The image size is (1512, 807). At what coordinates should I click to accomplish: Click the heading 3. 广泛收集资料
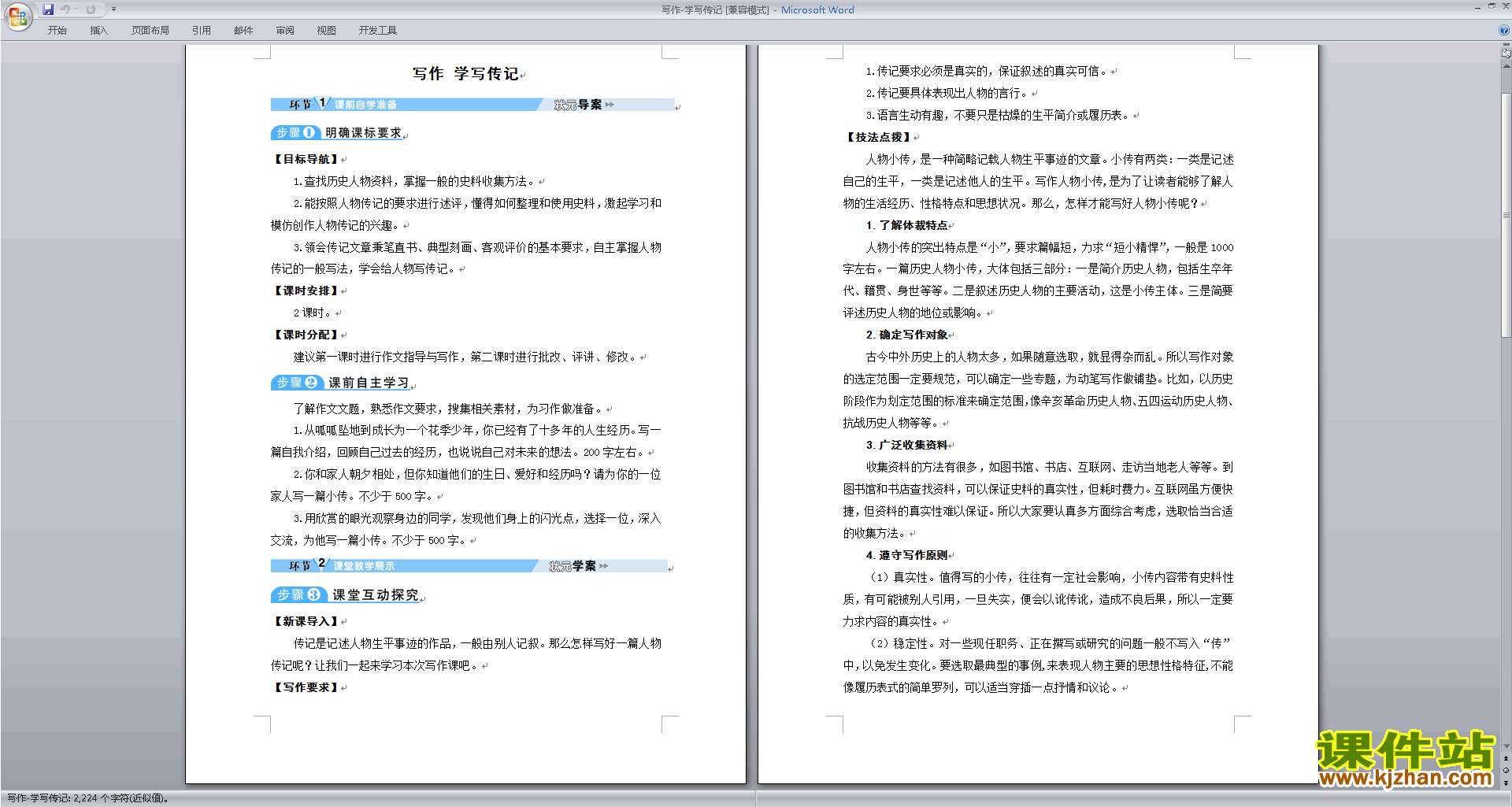click(x=907, y=445)
